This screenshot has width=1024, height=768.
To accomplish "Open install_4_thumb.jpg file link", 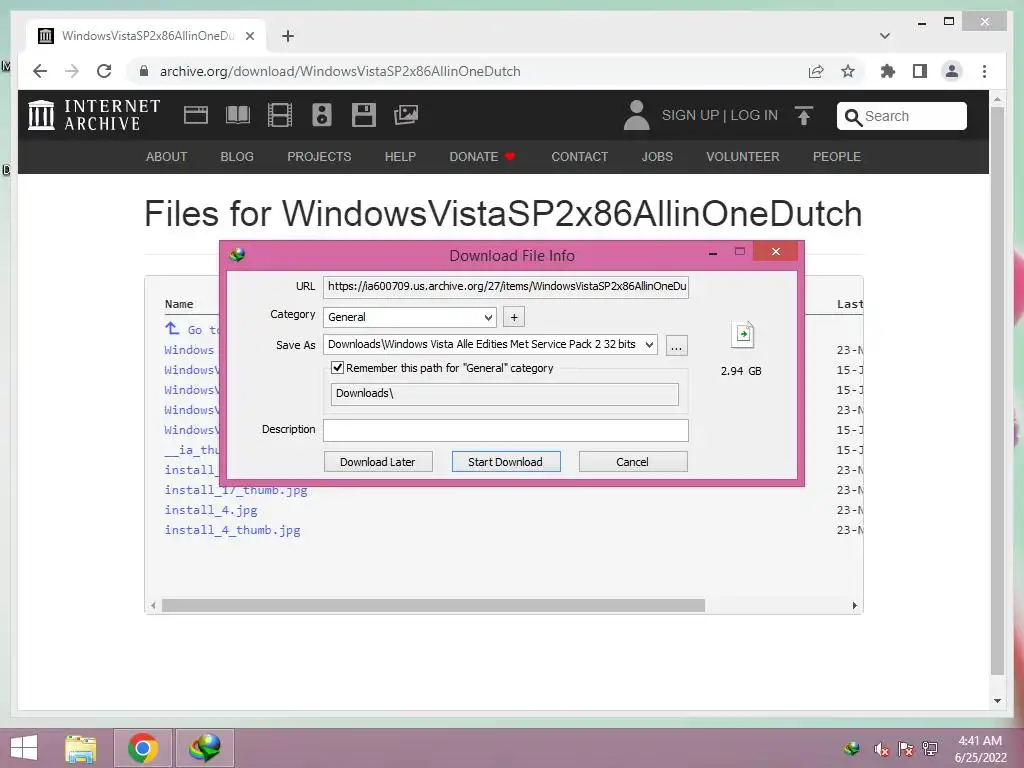I will coord(232,530).
